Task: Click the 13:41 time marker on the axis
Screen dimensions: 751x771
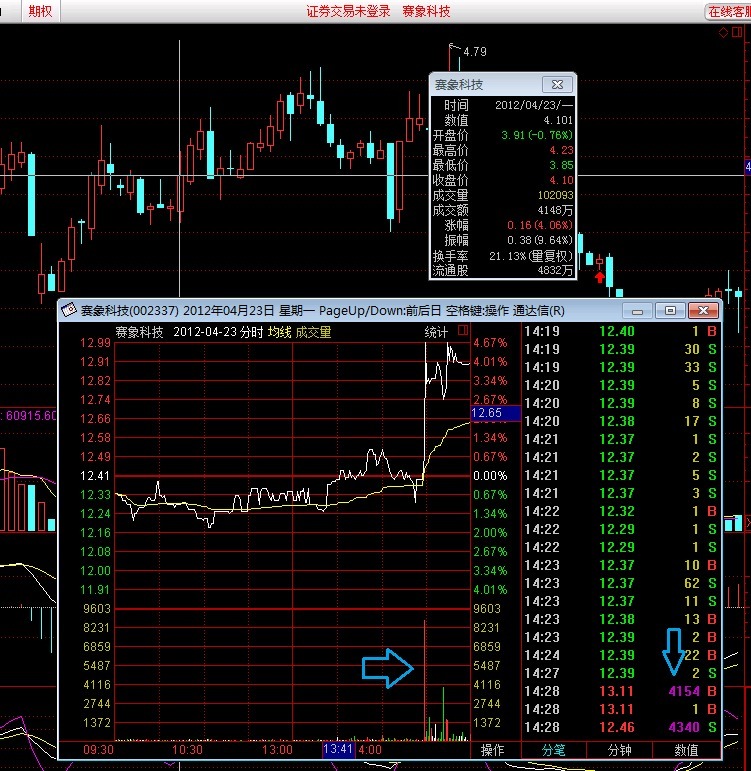Action: (x=337, y=749)
